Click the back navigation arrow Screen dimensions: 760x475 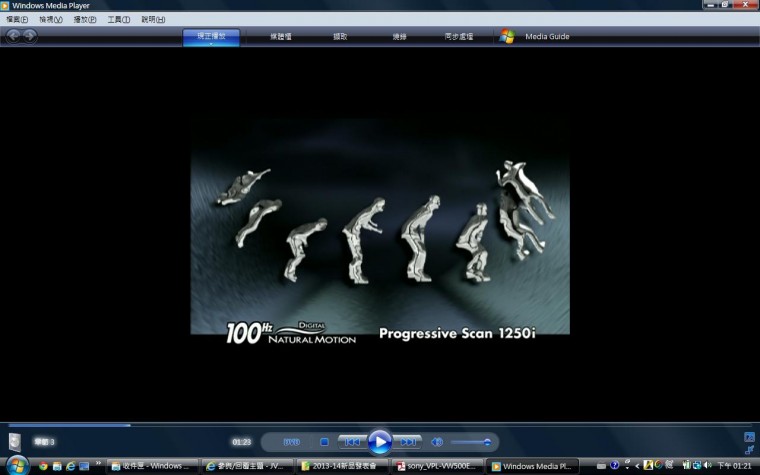click(x=14, y=36)
